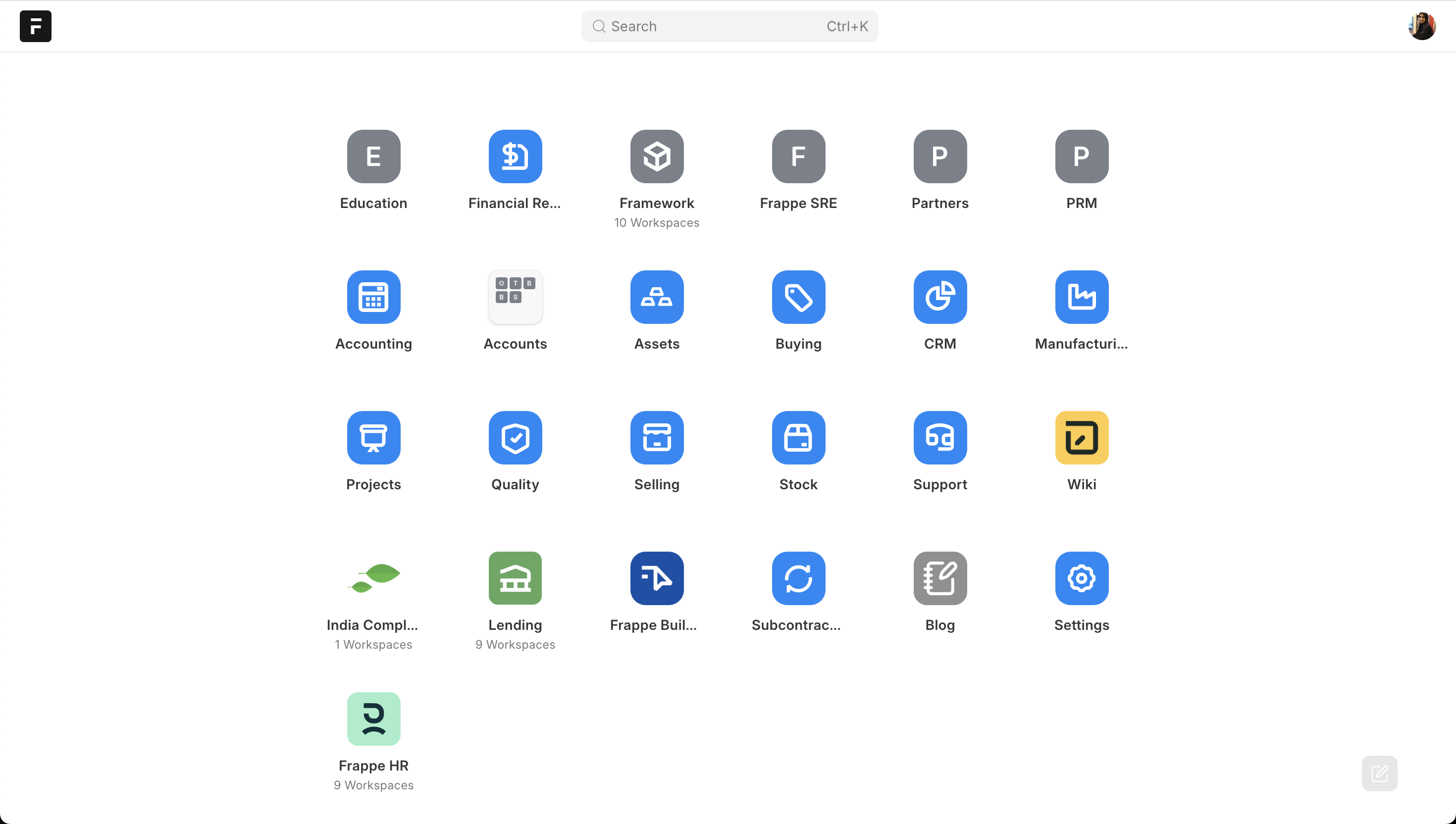Open the Frappe HR app
This screenshot has width=1456, height=824.
(x=373, y=719)
